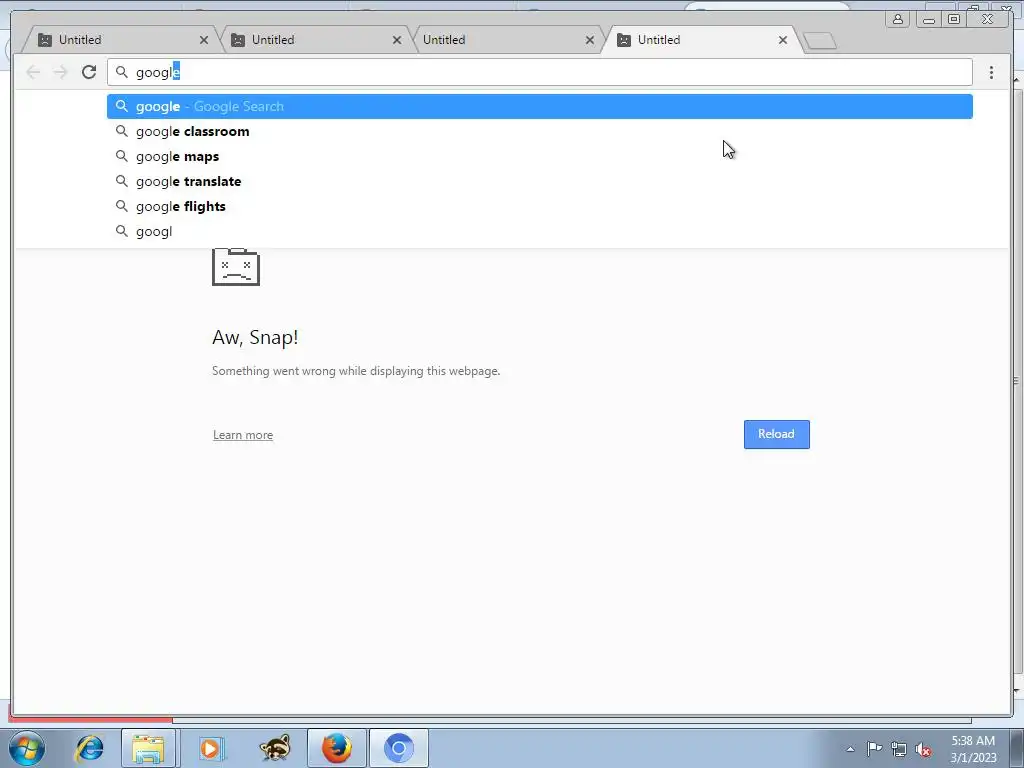The image size is (1024, 768).
Task: Choose the 'google maps' suggestion
Action: click(x=539, y=156)
